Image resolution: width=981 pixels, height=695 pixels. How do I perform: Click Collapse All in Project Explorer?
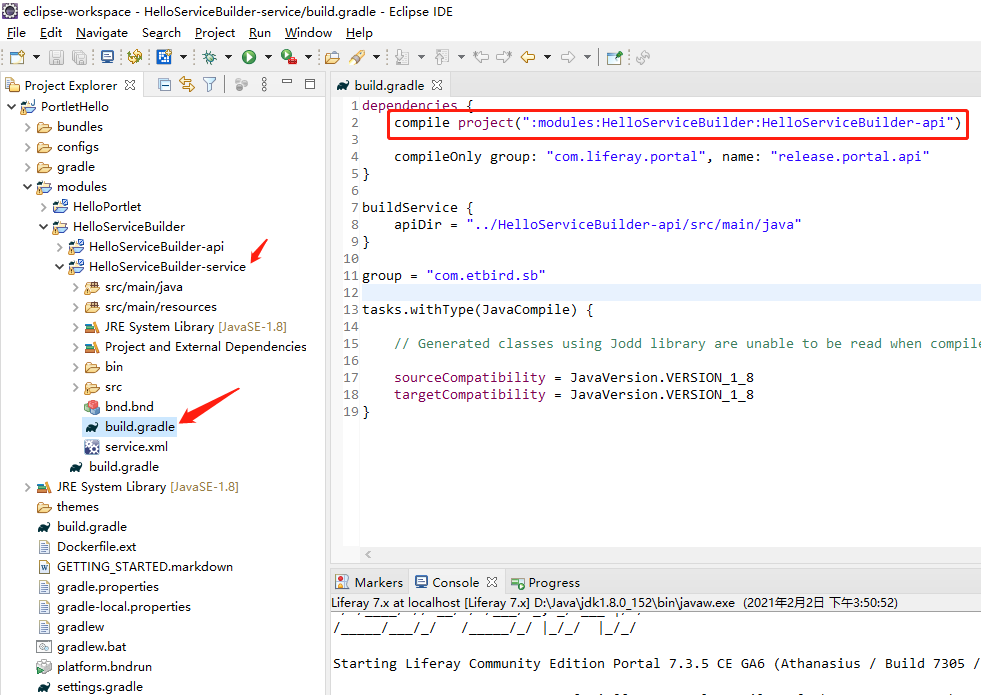(165, 84)
